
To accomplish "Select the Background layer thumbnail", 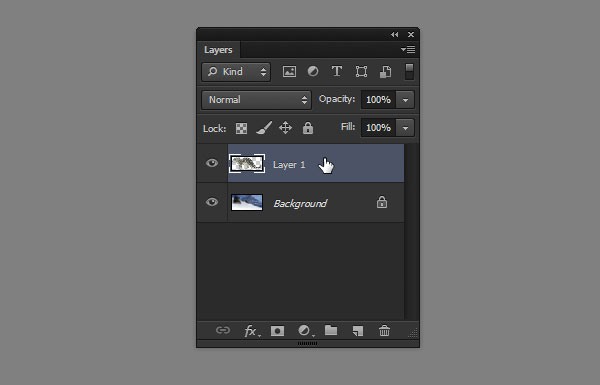I will point(247,202).
